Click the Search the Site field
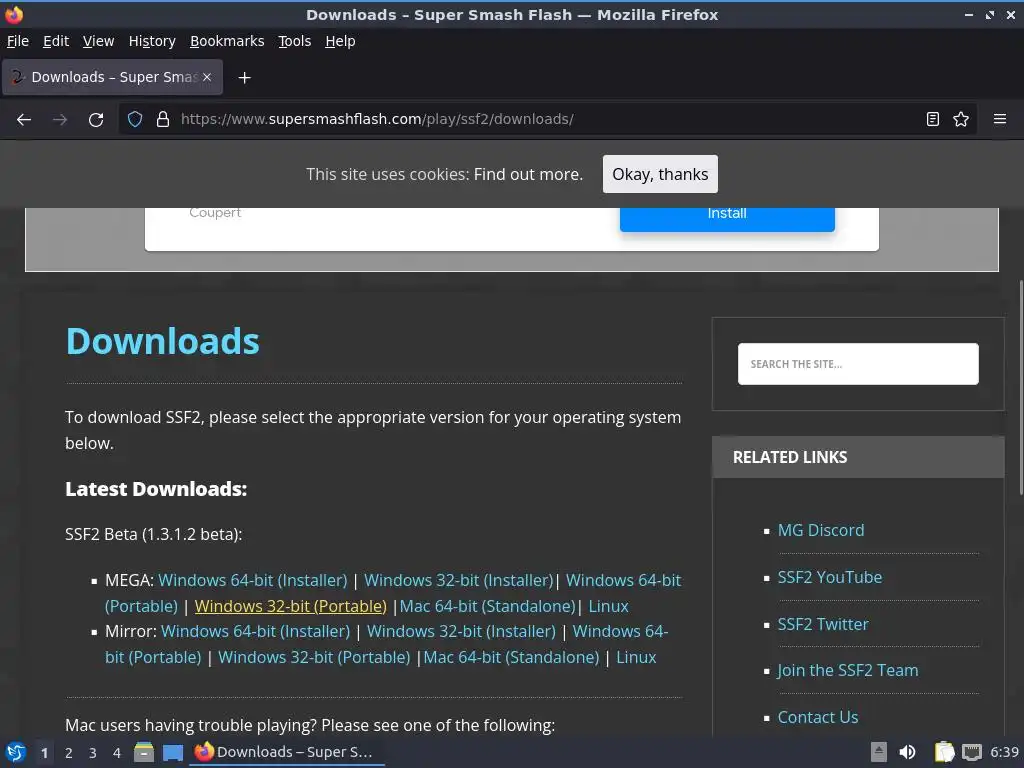The width and height of the screenshot is (1024, 768). [x=858, y=364]
